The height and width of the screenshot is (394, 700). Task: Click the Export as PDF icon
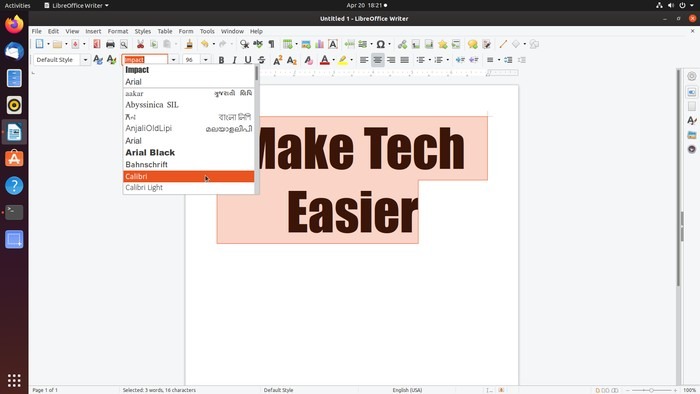pos(96,44)
